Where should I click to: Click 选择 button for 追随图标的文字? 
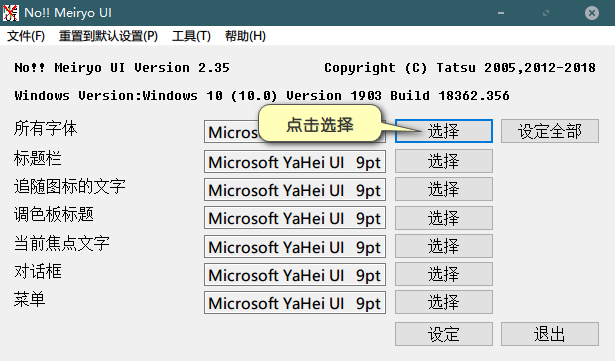tap(444, 189)
